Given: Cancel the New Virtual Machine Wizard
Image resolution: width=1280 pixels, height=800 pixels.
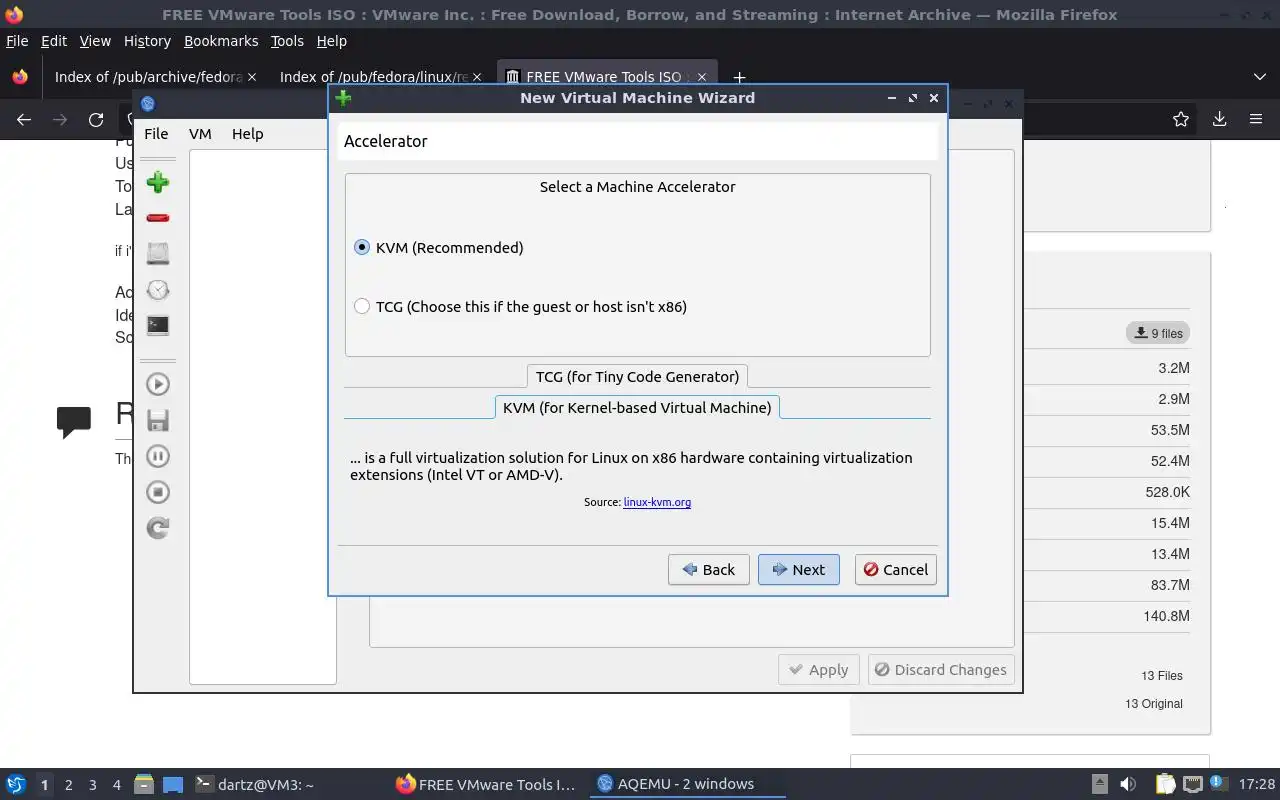Looking at the screenshot, I should (895, 569).
